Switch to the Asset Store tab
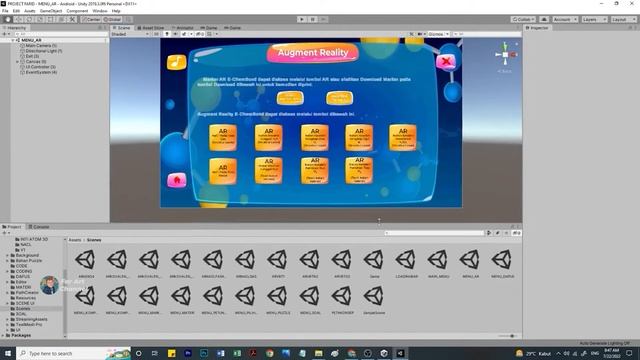Image resolution: width=640 pixels, height=360 pixels. pyautogui.click(x=151, y=28)
